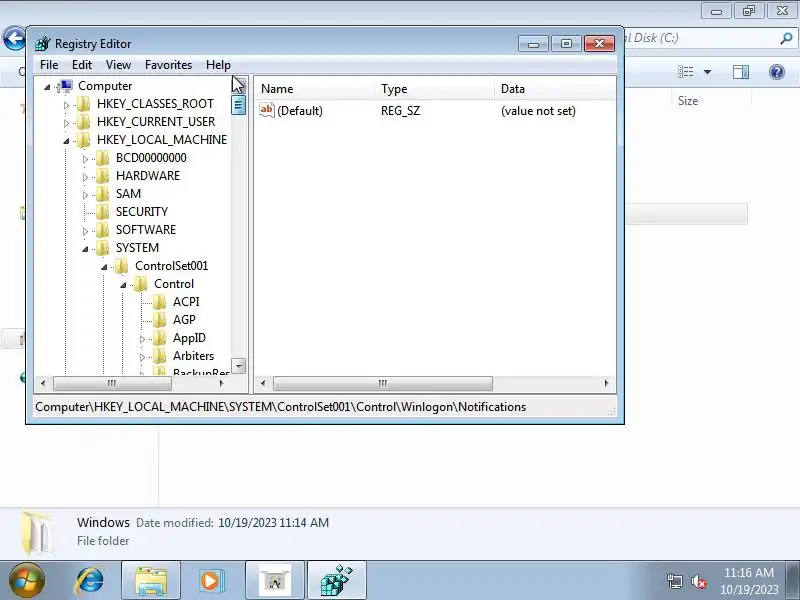Click the Registry Editor title bar icon
Screen dimensions: 800x600
click(43, 44)
